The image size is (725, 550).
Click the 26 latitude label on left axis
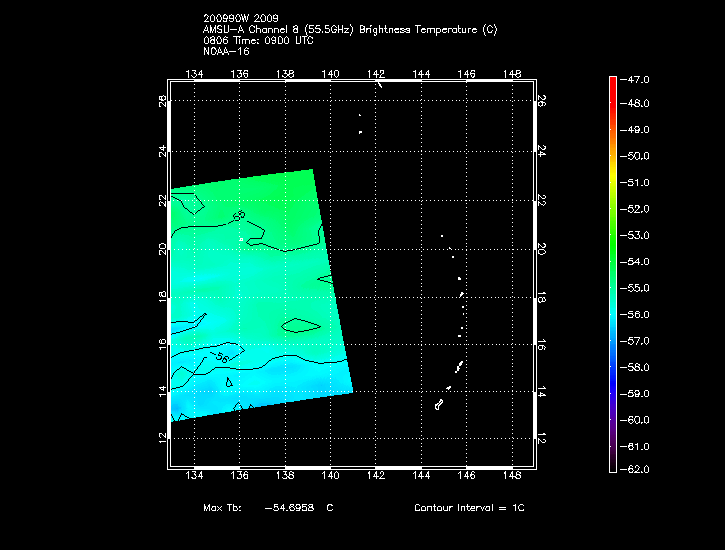click(161, 101)
